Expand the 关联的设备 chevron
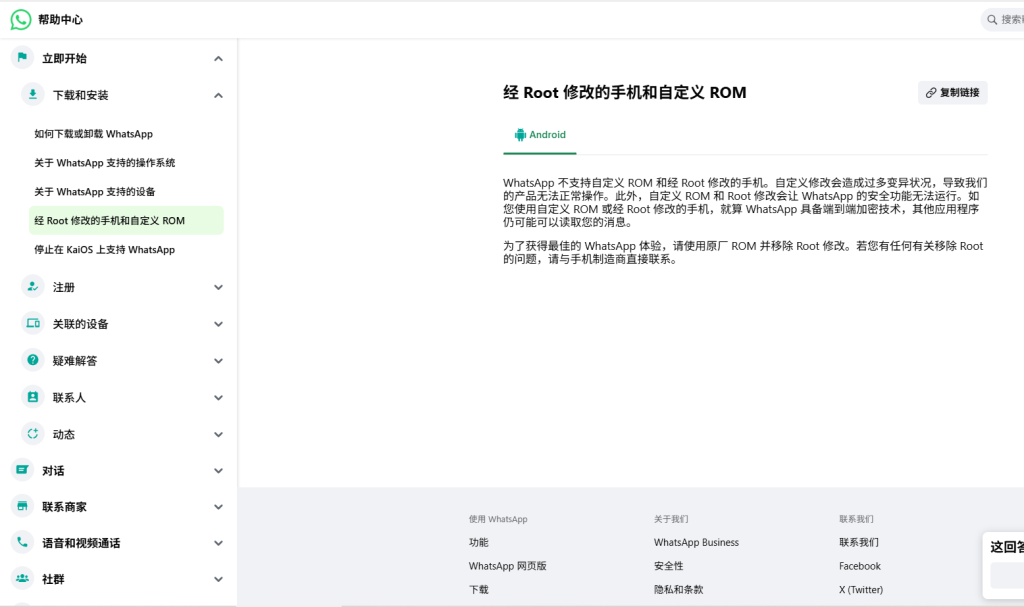 [218, 324]
